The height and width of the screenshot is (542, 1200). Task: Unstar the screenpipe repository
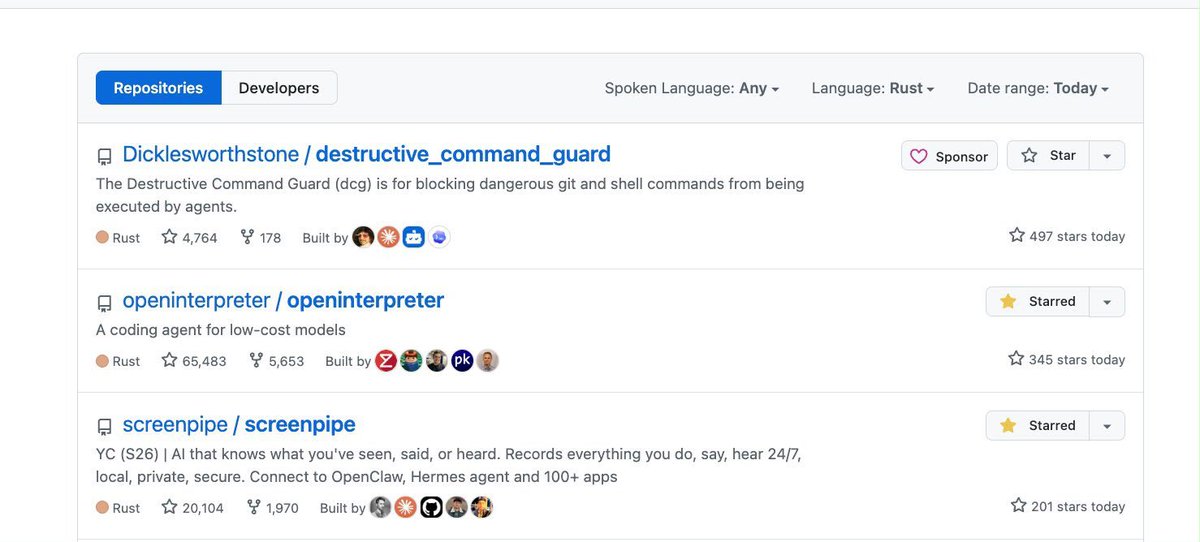[x=1038, y=426]
